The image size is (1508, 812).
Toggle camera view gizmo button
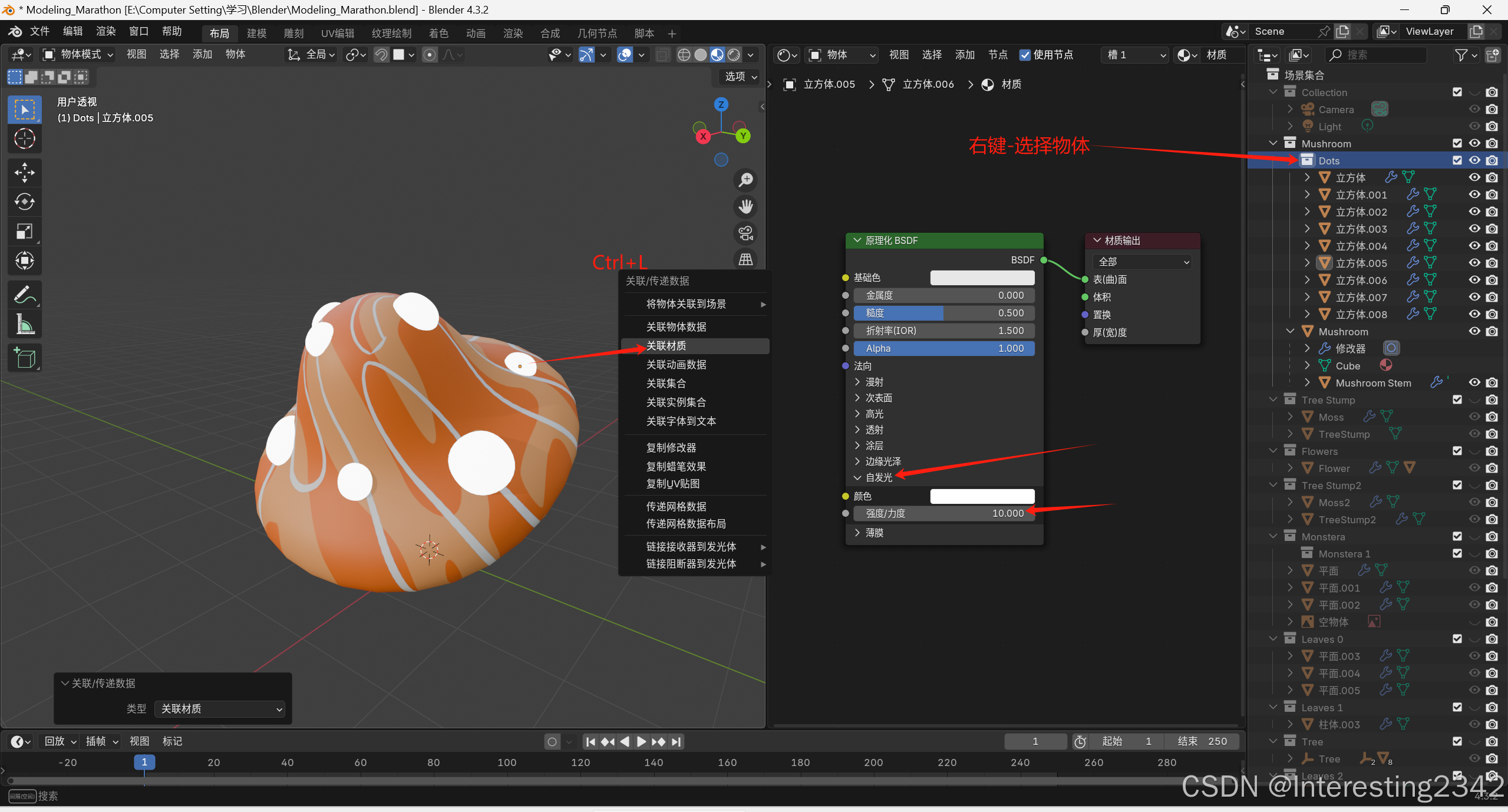click(x=745, y=233)
